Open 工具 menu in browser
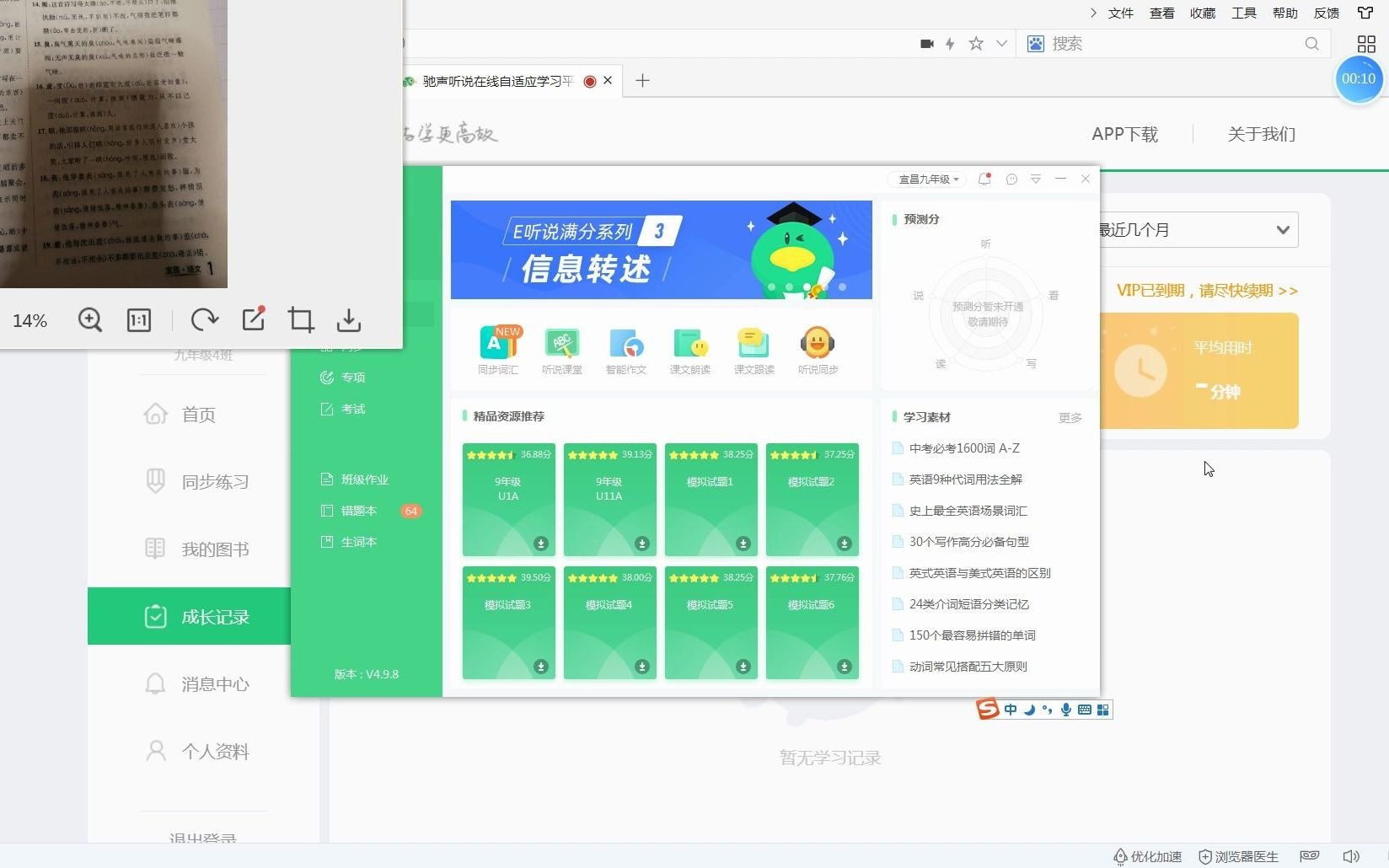This screenshot has width=1389, height=868. tap(1244, 13)
